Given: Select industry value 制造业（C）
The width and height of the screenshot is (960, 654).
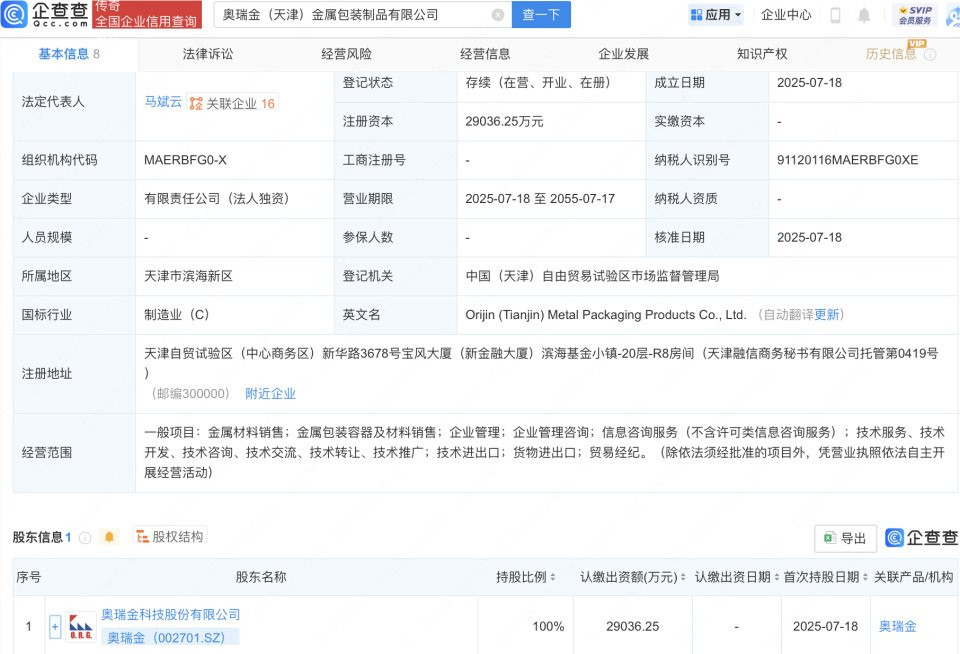Looking at the screenshot, I should (176, 315).
